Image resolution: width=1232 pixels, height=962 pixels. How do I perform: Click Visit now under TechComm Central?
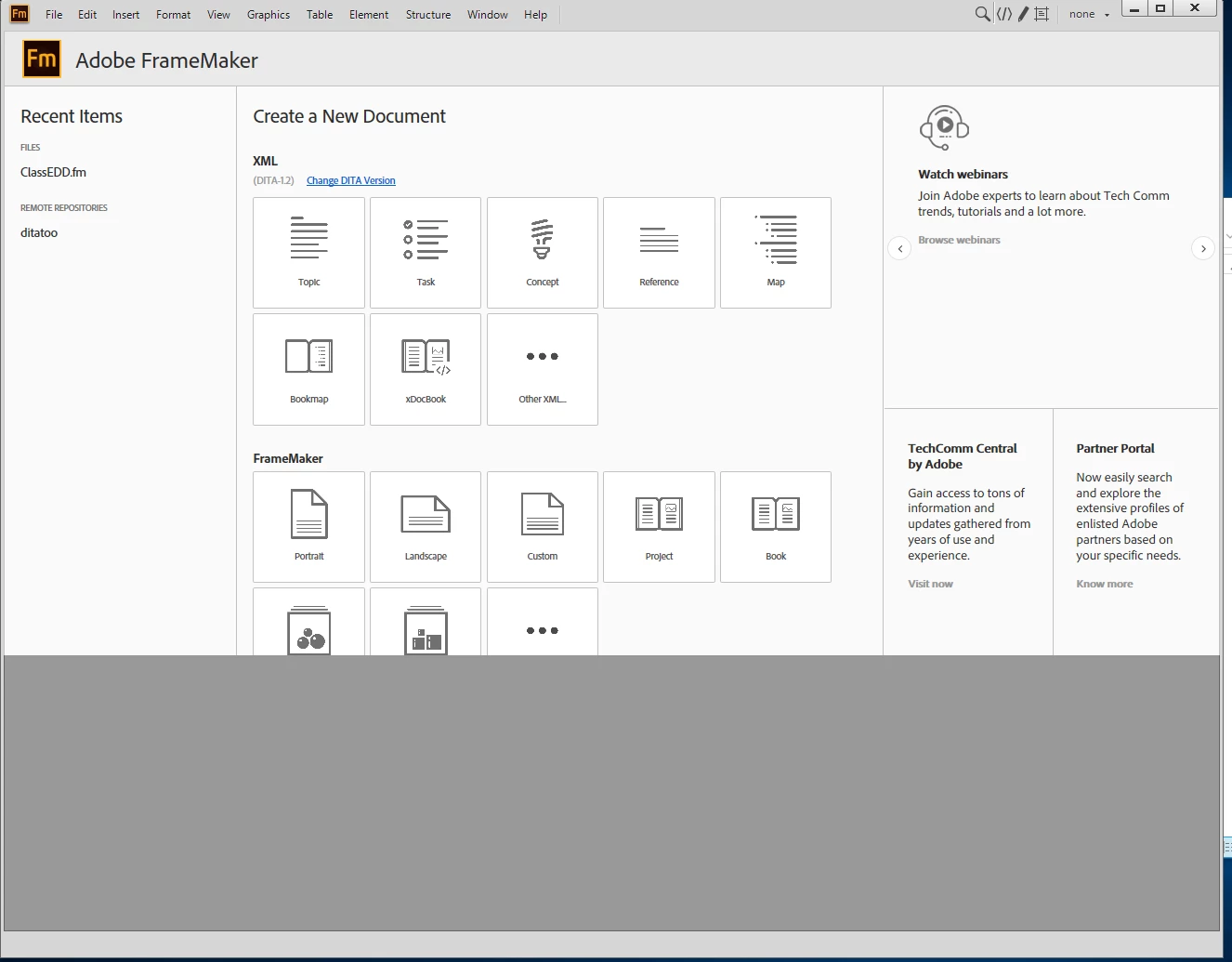(x=930, y=584)
